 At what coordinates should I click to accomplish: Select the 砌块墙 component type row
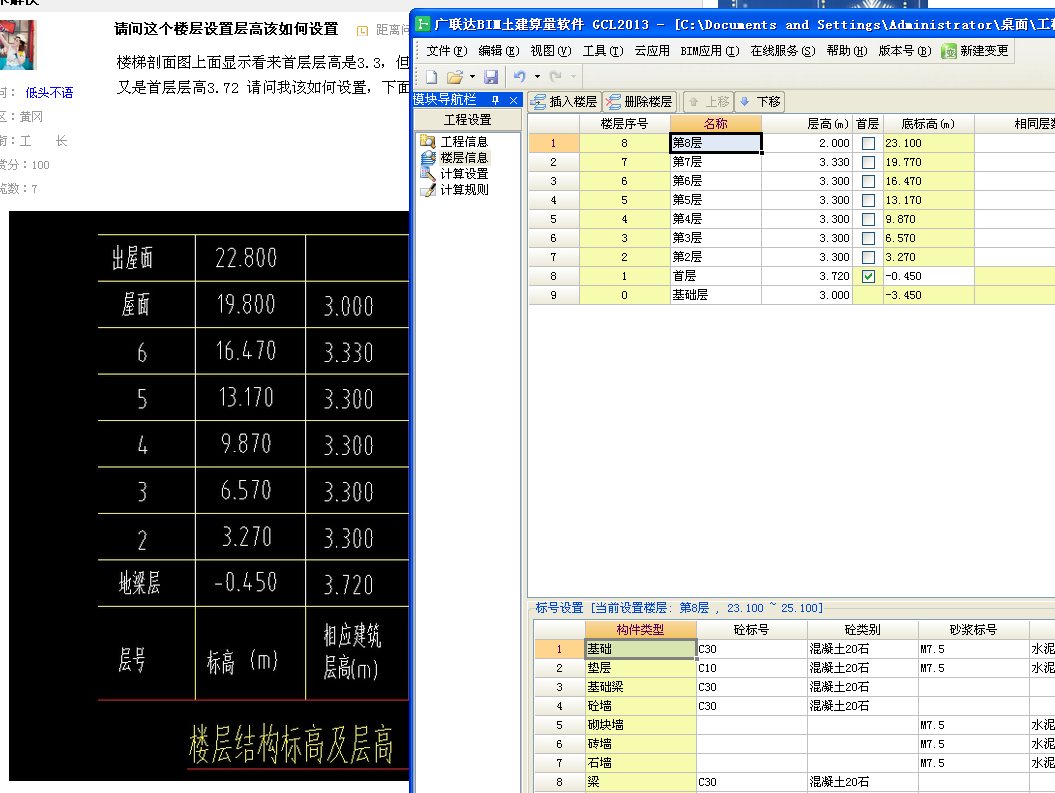coord(641,725)
